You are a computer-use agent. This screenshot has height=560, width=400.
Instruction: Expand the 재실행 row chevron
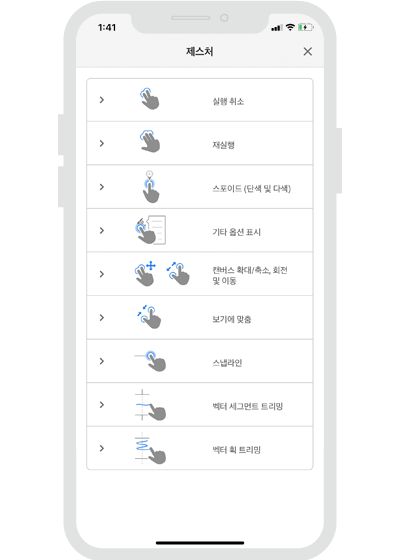(102, 144)
